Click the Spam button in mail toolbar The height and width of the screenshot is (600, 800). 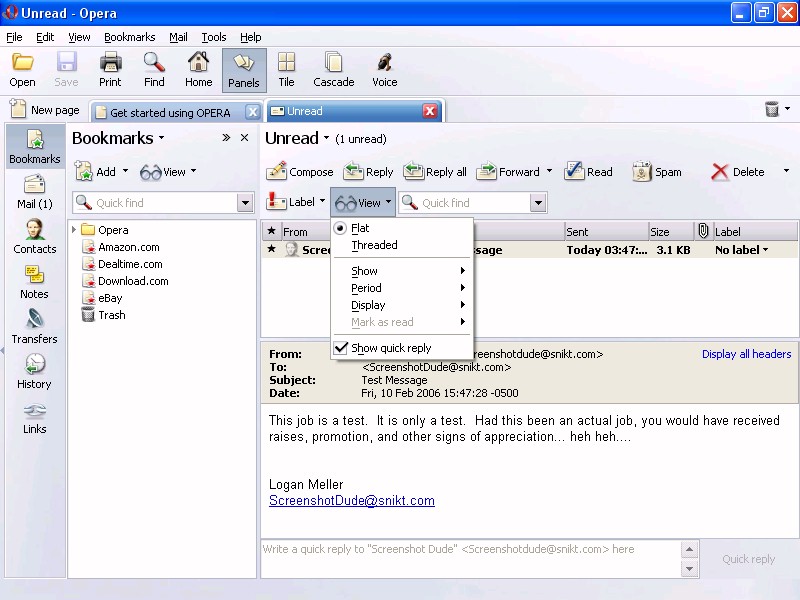click(x=657, y=172)
